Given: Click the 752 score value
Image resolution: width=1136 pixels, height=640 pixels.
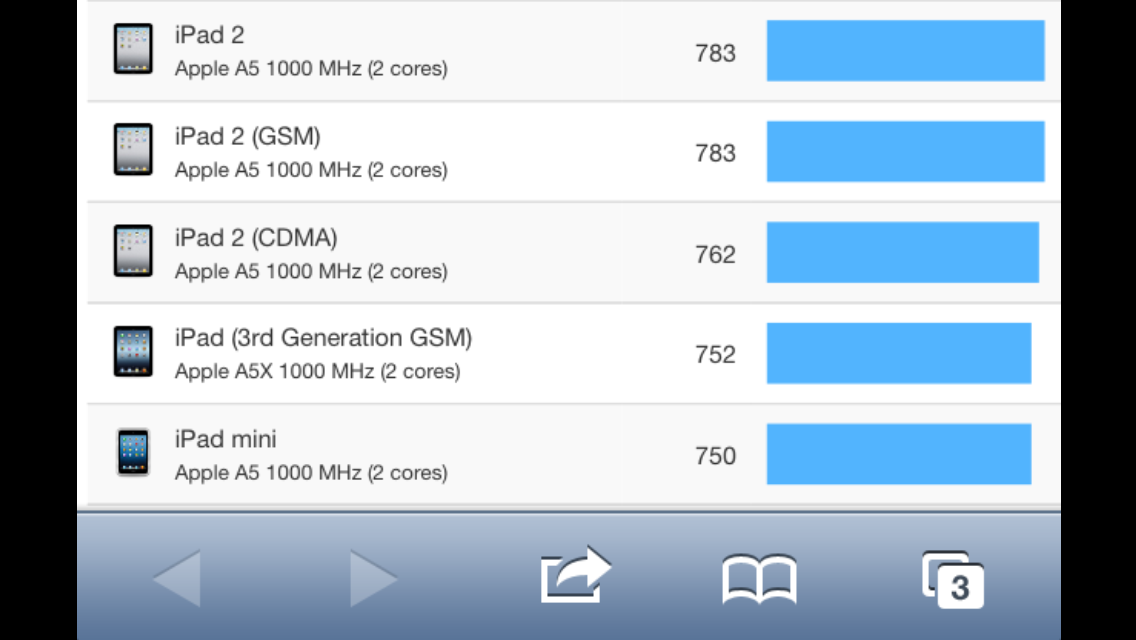Looking at the screenshot, I should click(715, 354).
